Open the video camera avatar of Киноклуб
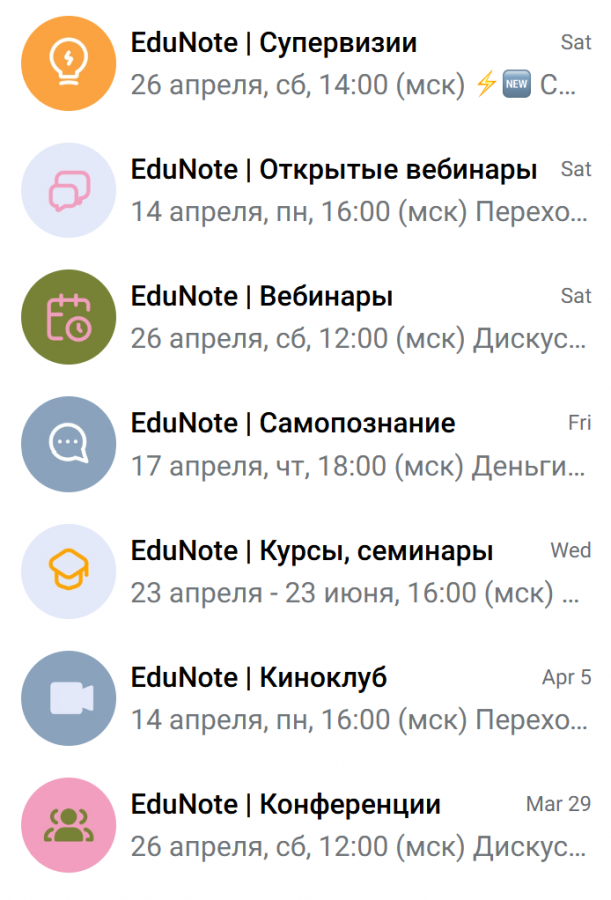This screenshot has width=611, height=900. tap(68, 699)
